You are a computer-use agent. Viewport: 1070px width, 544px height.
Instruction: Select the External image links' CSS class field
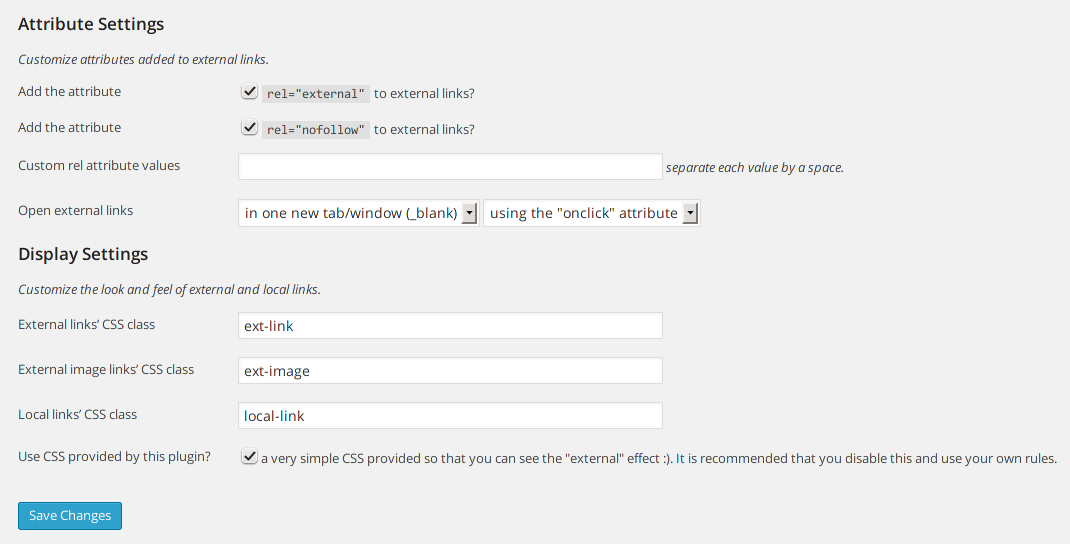(450, 371)
